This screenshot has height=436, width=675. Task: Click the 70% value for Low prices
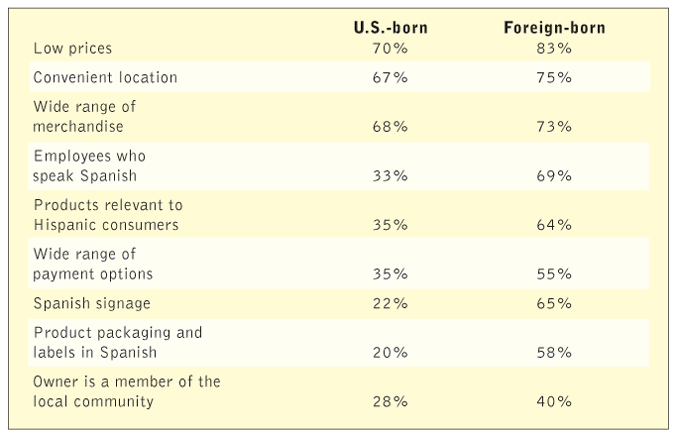(x=389, y=47)
